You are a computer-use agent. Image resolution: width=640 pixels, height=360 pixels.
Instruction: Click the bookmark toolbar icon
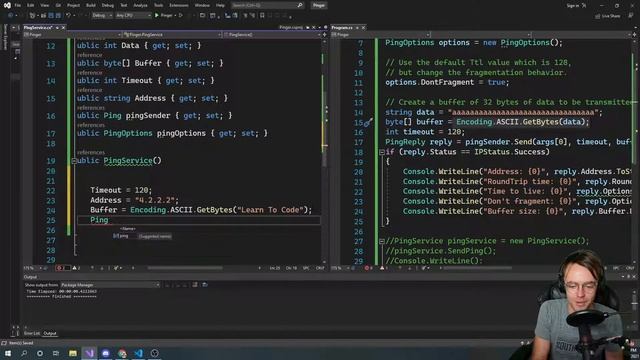[262, 16]
